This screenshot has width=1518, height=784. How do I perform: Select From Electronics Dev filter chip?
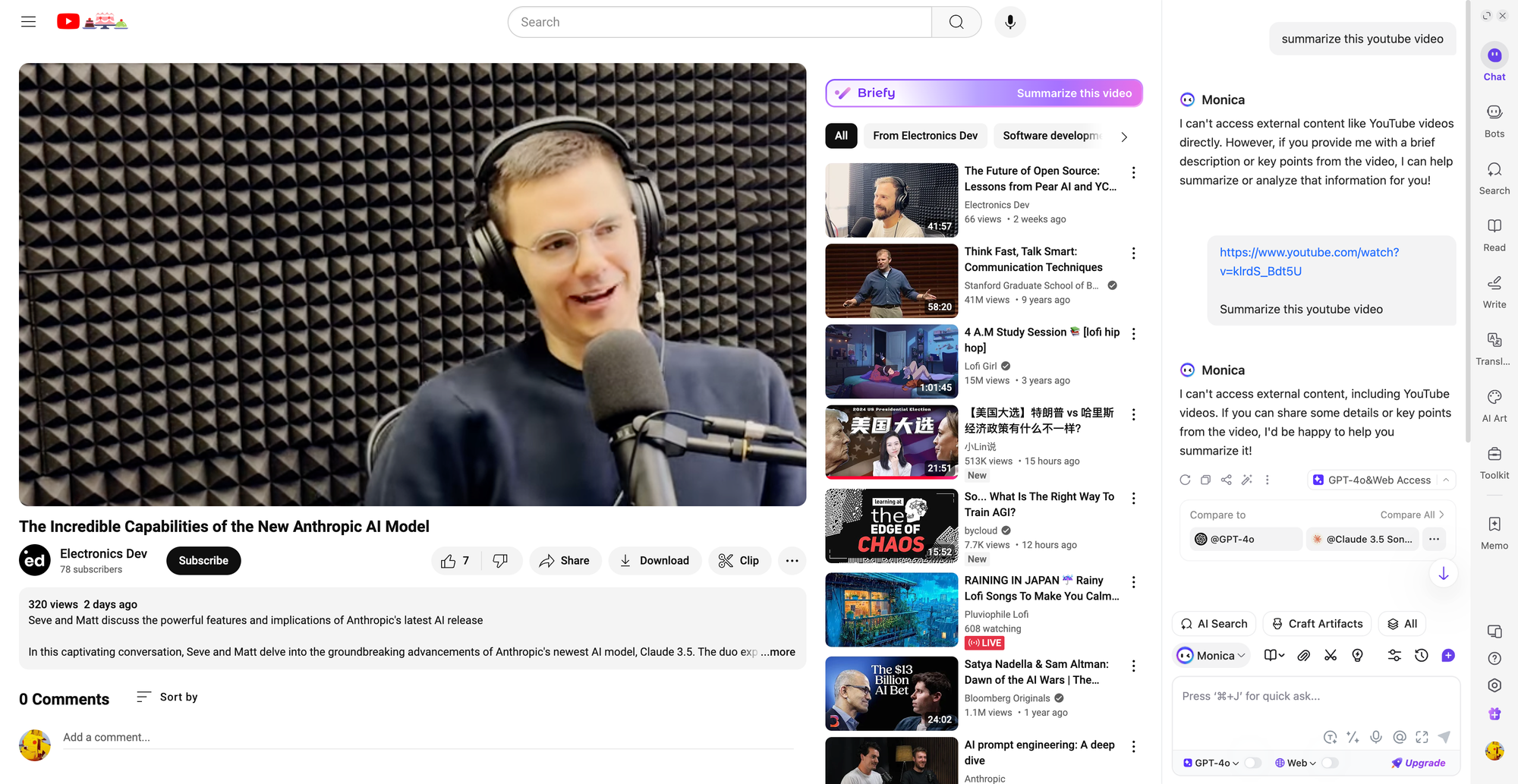pyautogui.click(x=925, y=136)
